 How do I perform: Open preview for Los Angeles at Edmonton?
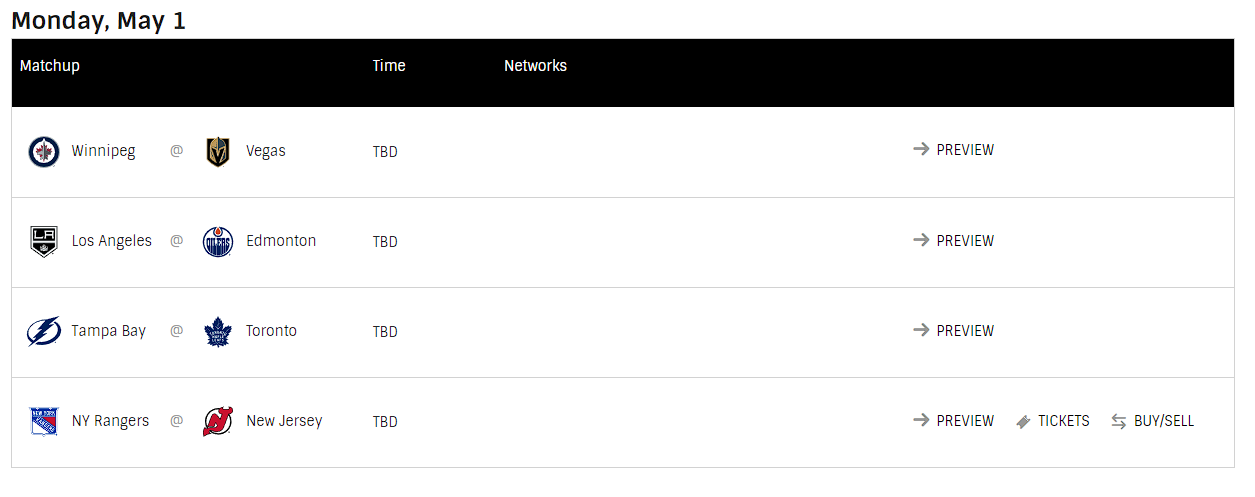click(954, 241)
